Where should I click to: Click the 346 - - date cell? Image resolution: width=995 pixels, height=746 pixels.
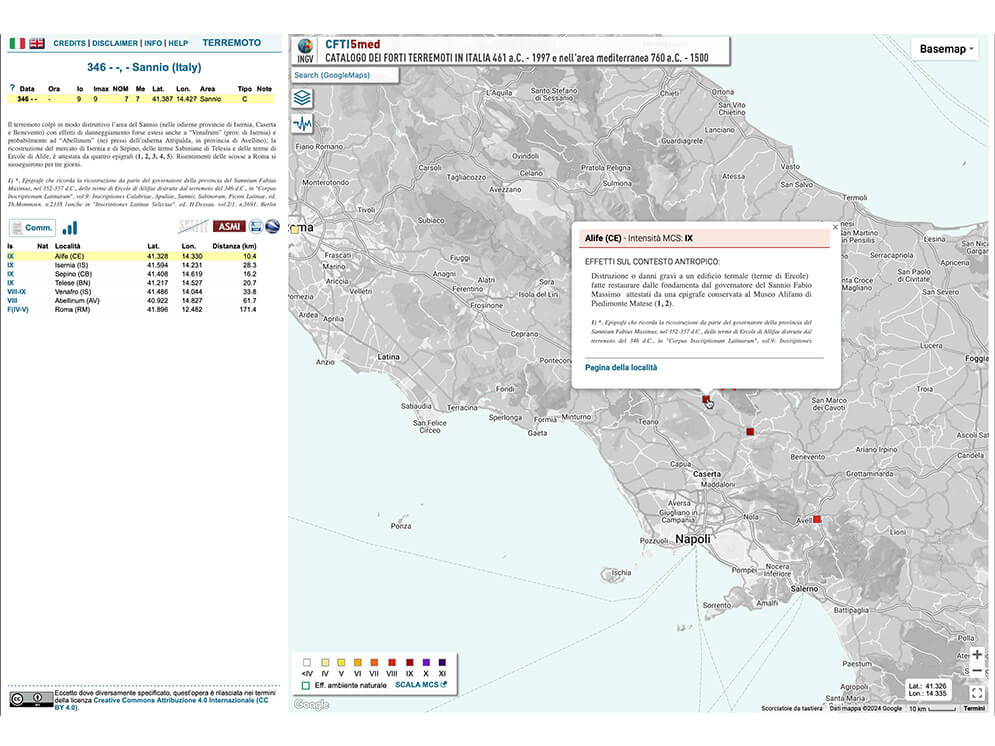click(x=27, y=99)
